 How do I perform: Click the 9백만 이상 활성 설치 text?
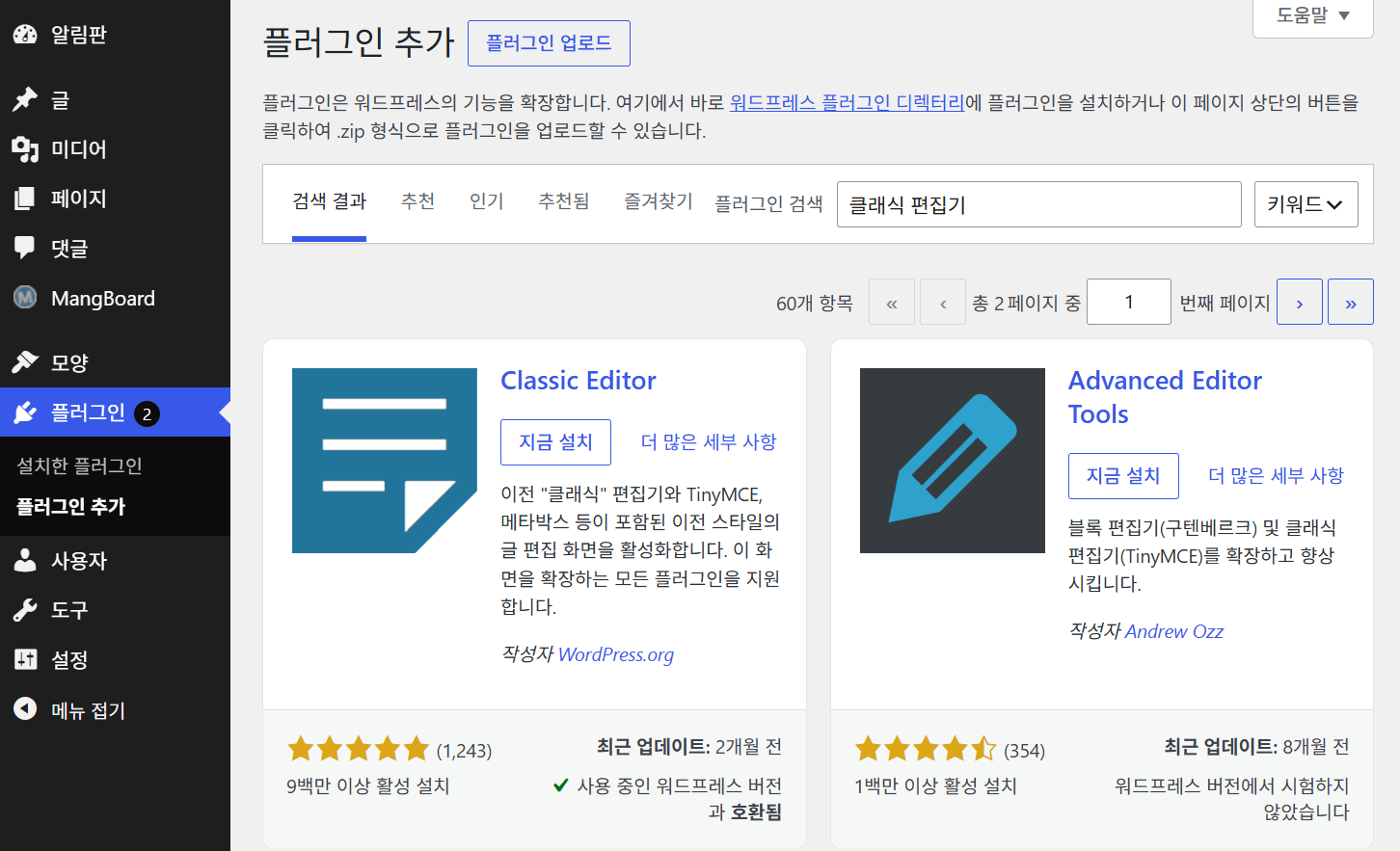368,786
